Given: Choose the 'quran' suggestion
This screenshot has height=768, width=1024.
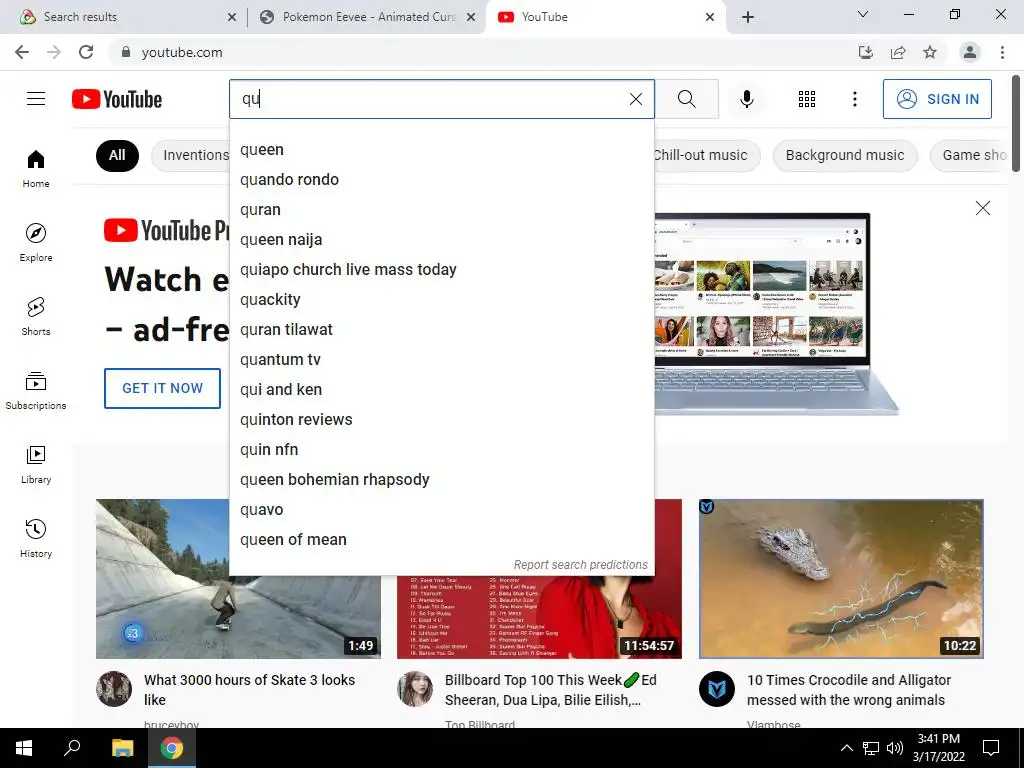Looking at the screenshot, I should (x=441, y=210).
